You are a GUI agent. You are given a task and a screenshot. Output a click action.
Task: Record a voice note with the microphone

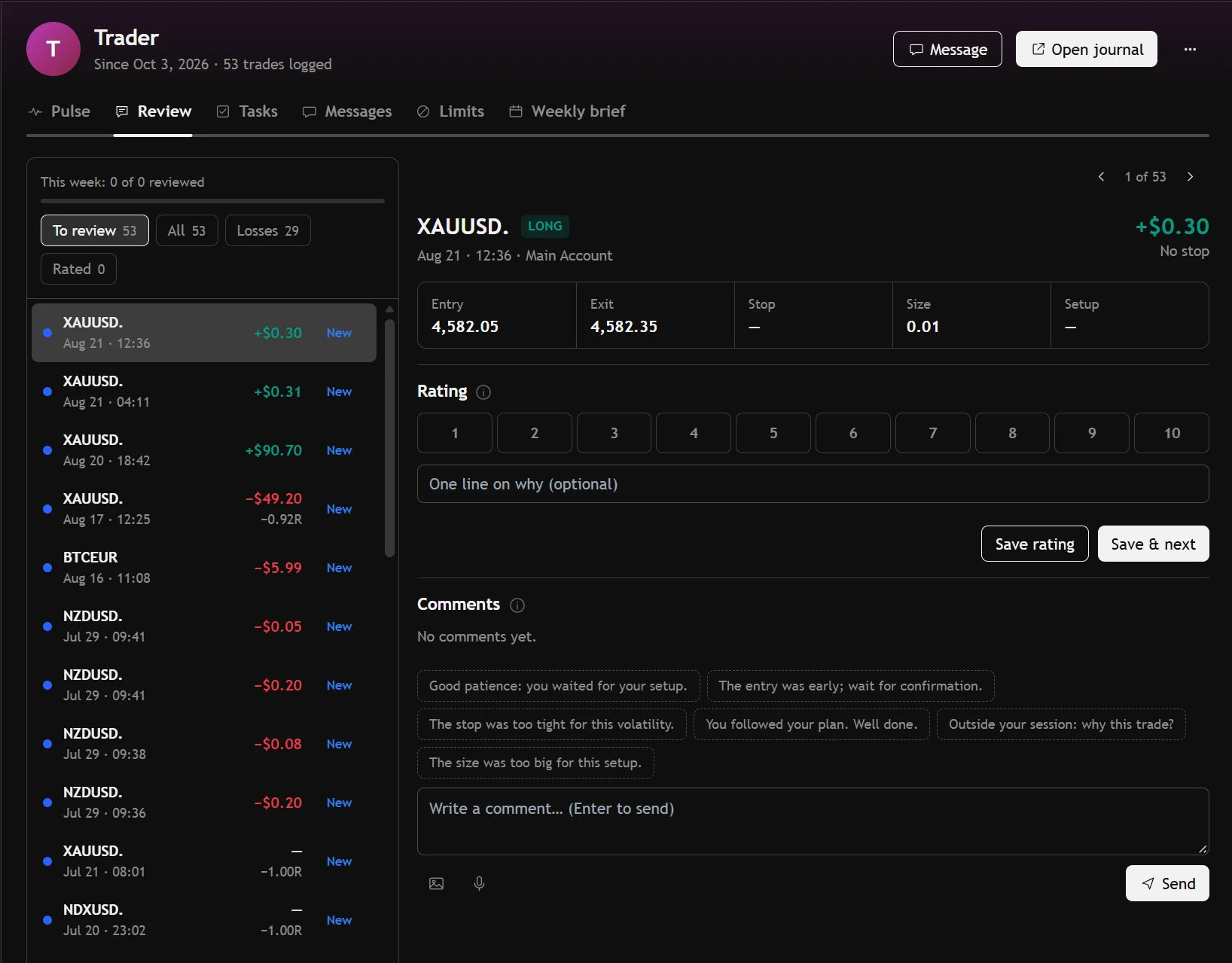[479, 883]
